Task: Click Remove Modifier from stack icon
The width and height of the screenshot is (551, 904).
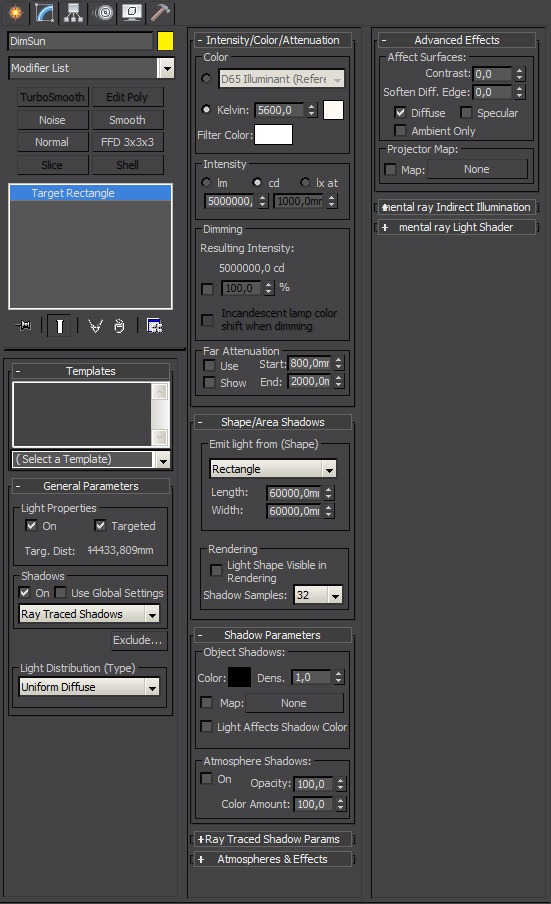Action: point(119,326)
